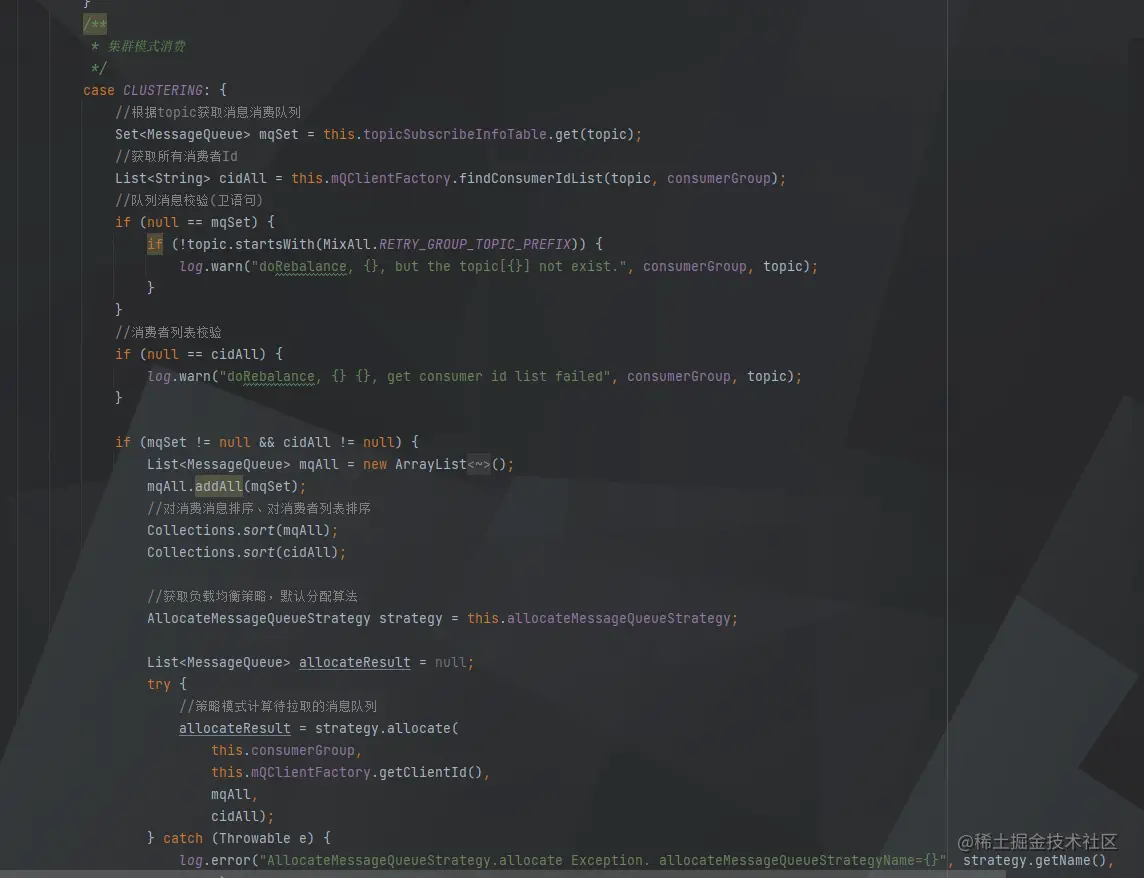This screenshot has height=878, width=1144.
Task: Select the topicSubscribeInfoTable field reference
Action: [x=455, y=134]
